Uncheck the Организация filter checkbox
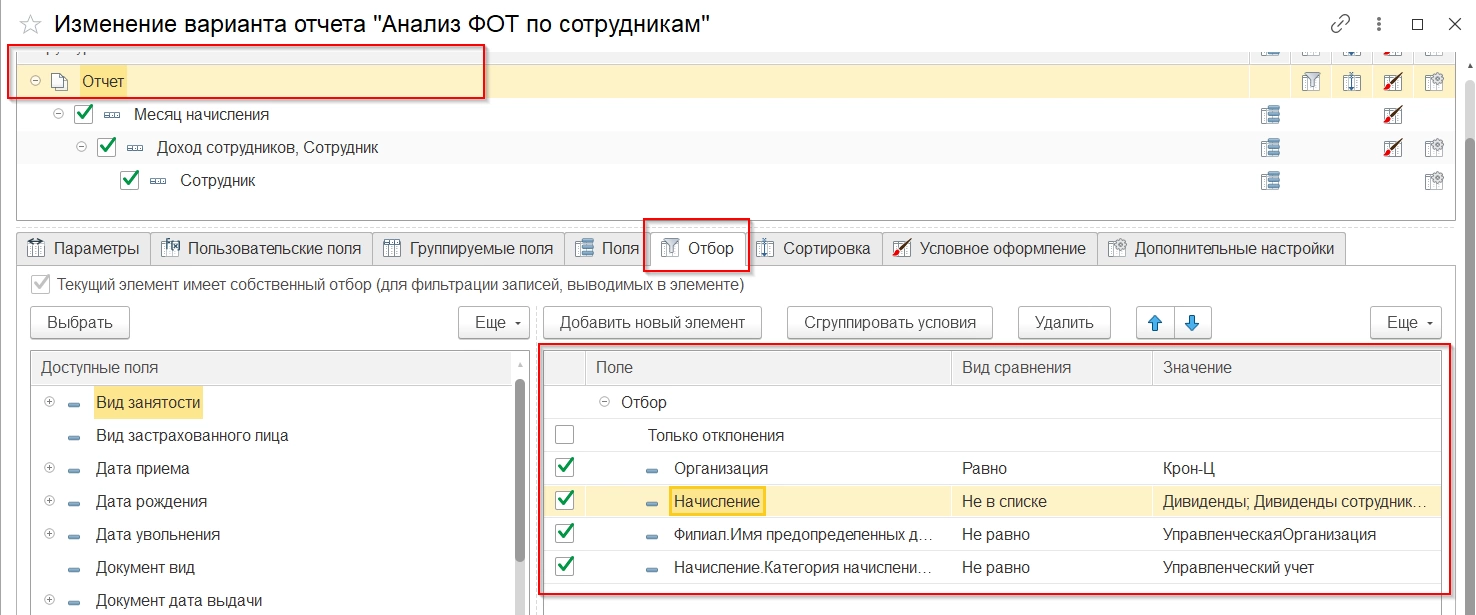1476x615 pixels. (x=565, y=468)
